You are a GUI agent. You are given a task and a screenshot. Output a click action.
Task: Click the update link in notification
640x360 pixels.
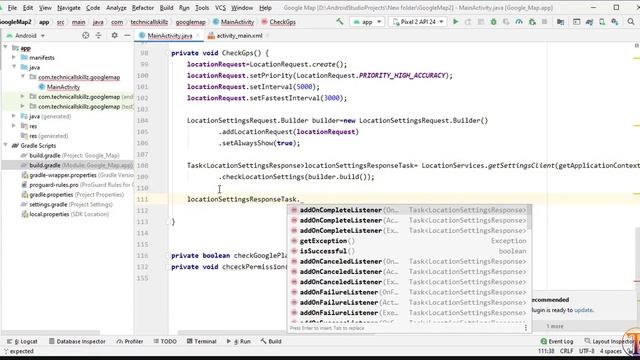pyautogui.click(x=583, y=310)
